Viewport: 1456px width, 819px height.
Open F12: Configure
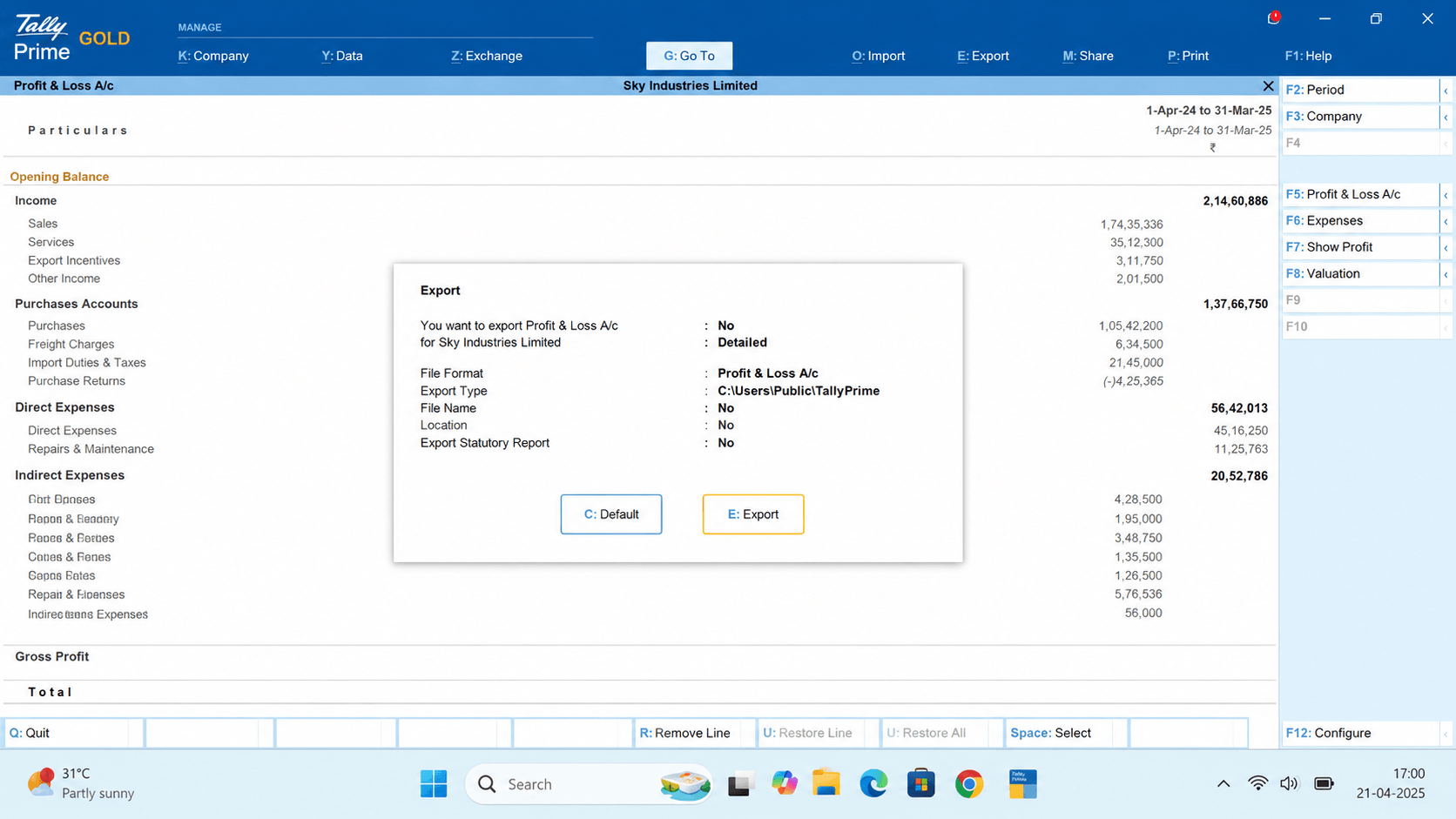(1360, 734)
